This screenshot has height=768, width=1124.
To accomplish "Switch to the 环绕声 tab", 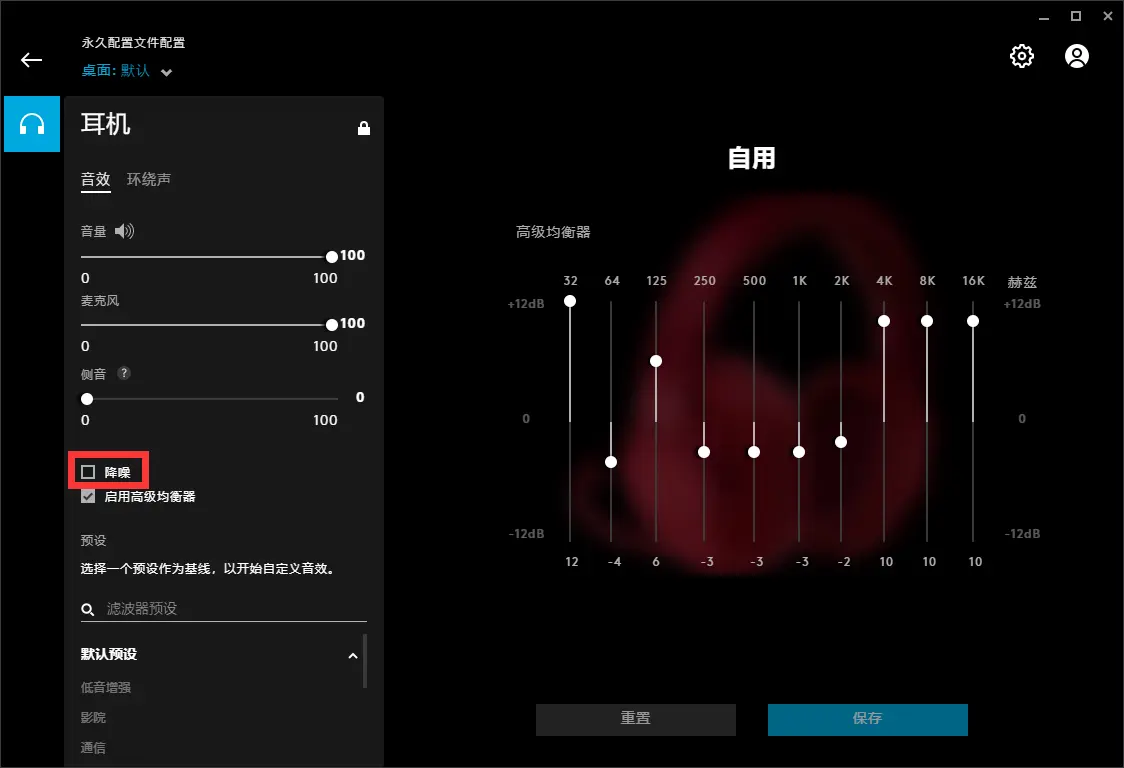I will point(149,179).
